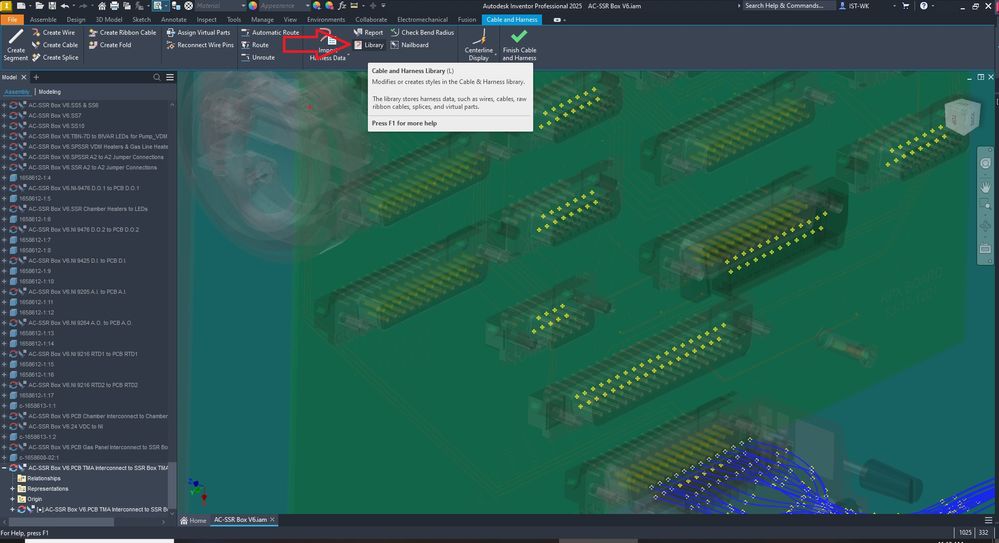Click the Undo arrow in quick access toolbar
999x543 pixels.
pyautogui.click(x=65, y=6)
